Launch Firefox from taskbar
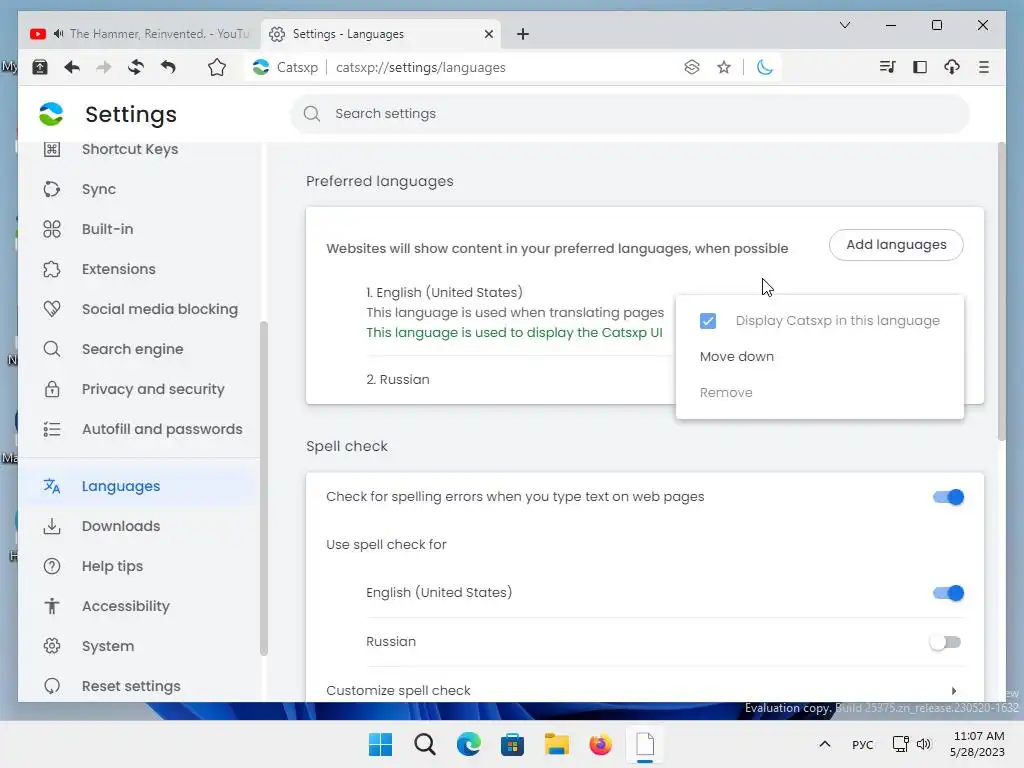Screen dimensions: 1024x768 (600, 744)
